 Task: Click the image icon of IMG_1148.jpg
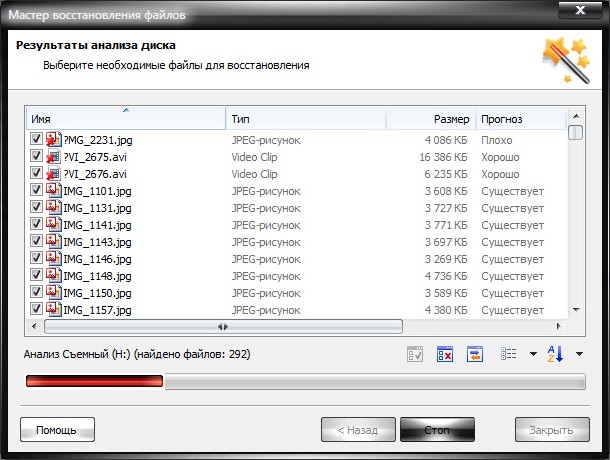pos(54,276)
